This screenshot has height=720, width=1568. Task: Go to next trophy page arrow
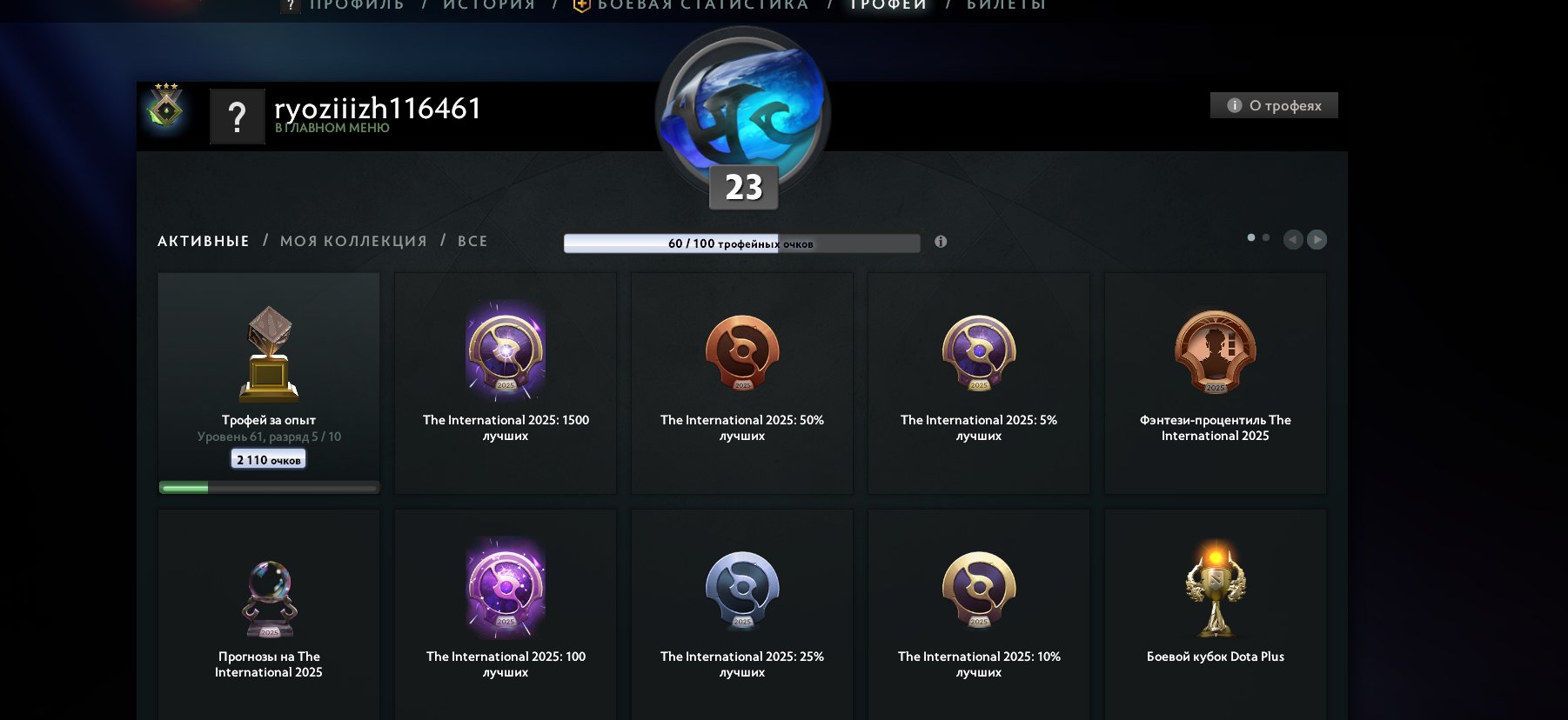(1317, 239)
